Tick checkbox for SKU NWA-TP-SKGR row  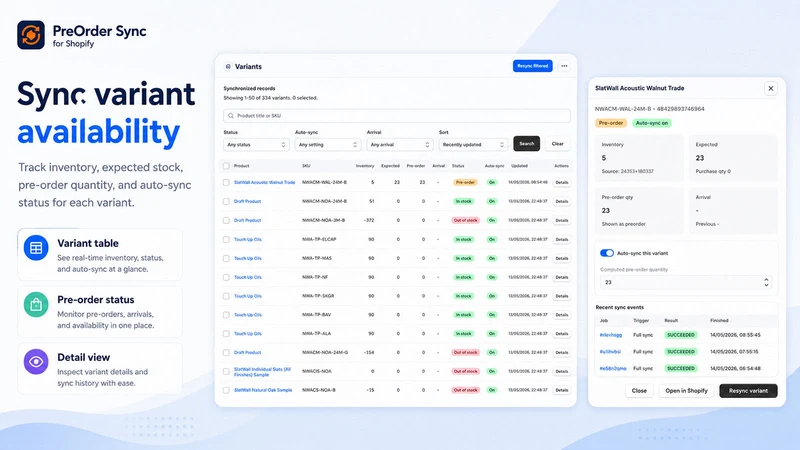coord(226,296)
